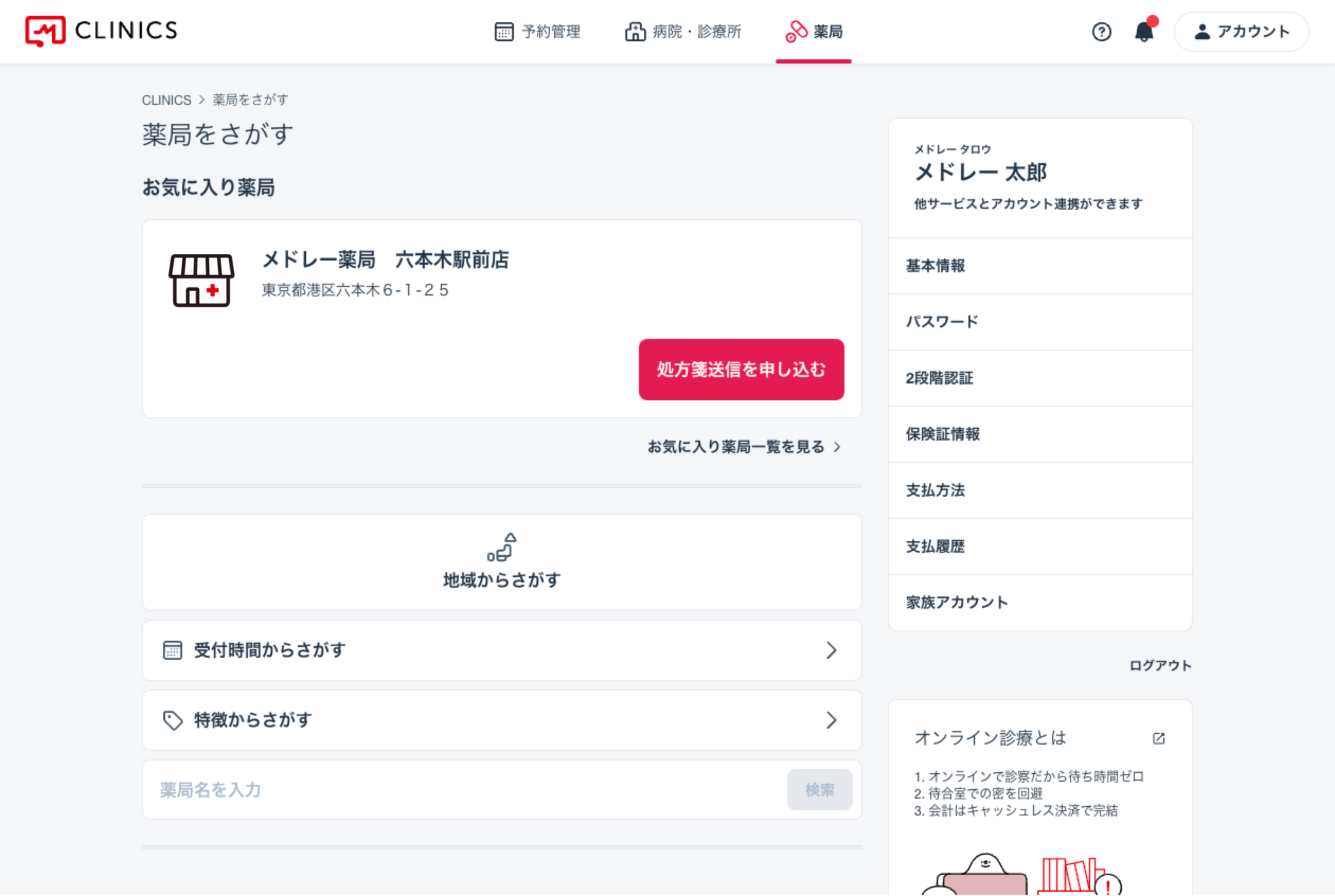Open the アカウント menu

point(1241,31)
